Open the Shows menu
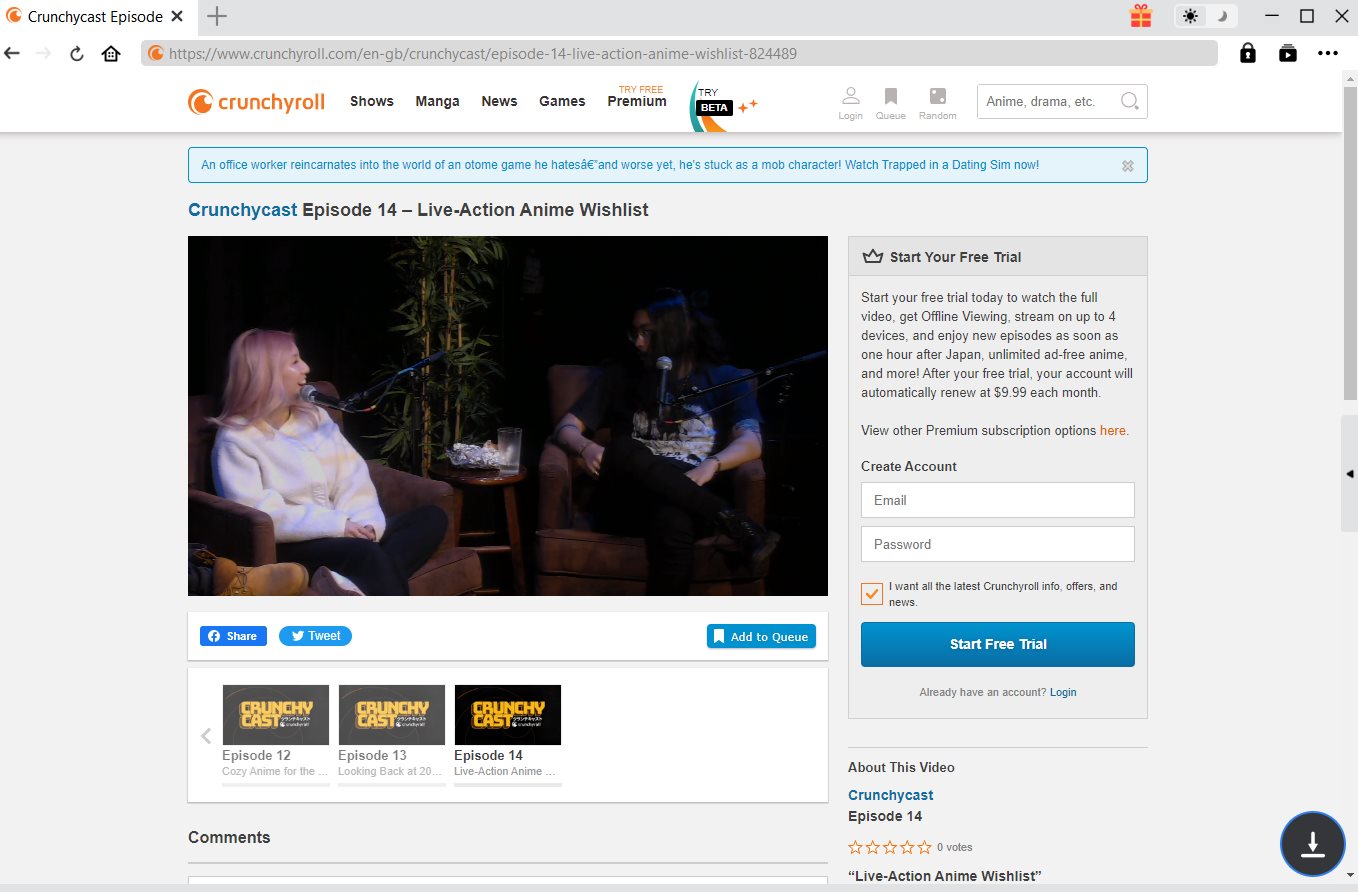 (371, 101)
